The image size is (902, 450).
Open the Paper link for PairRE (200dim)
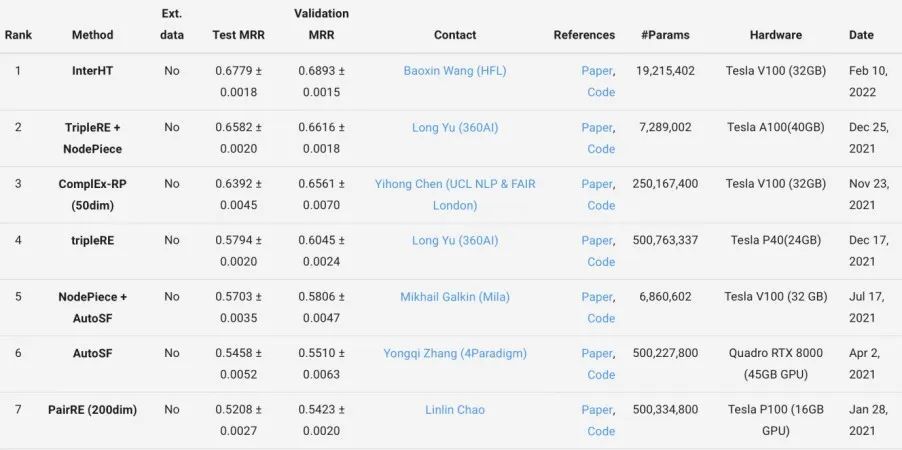pyautogui.click(x=597, y=409)
